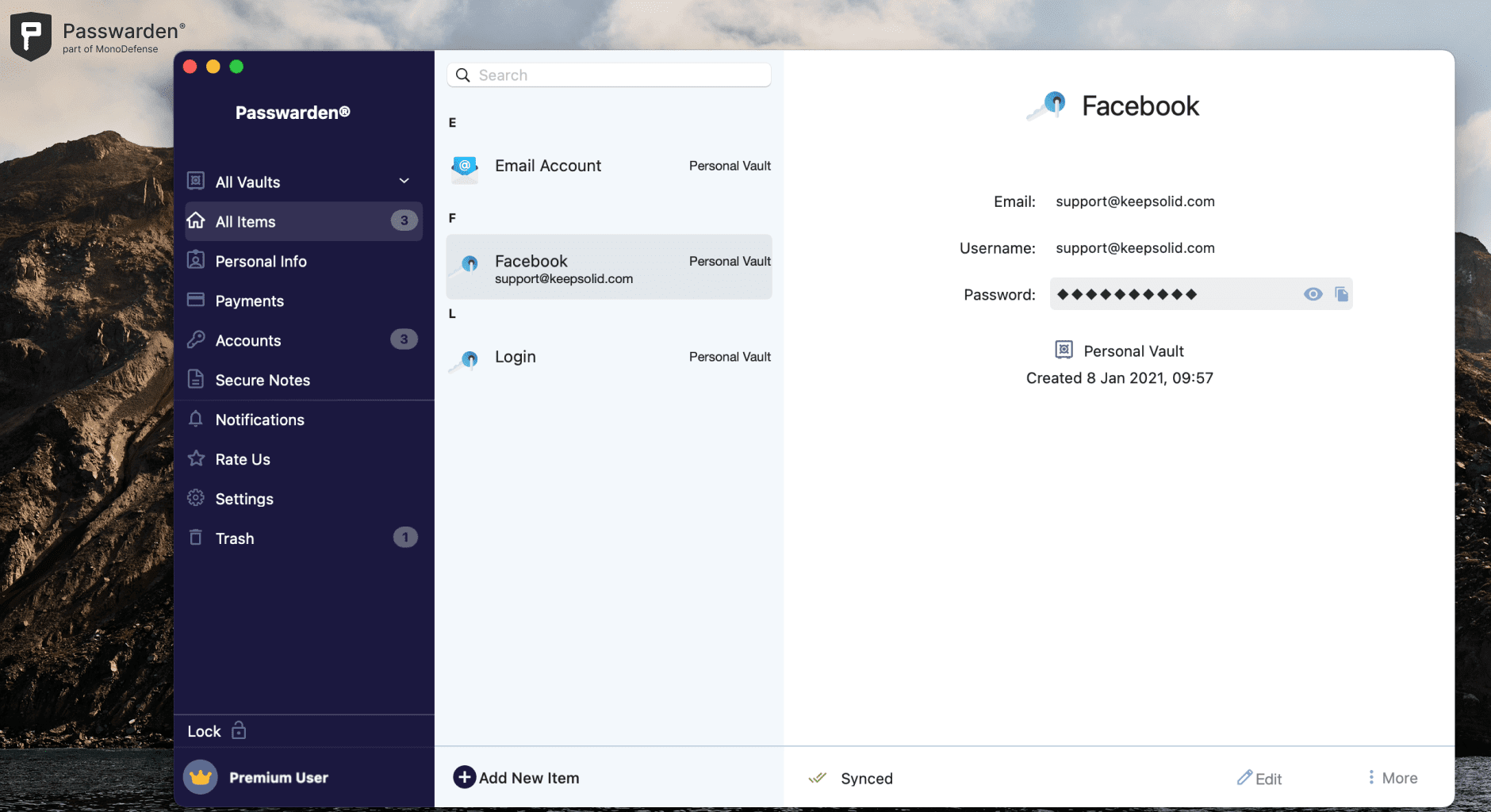The height and width of the screenshot is (812, 1491).
Task: Click the Facebook key icon in list
Action: (x=465, y=265)
